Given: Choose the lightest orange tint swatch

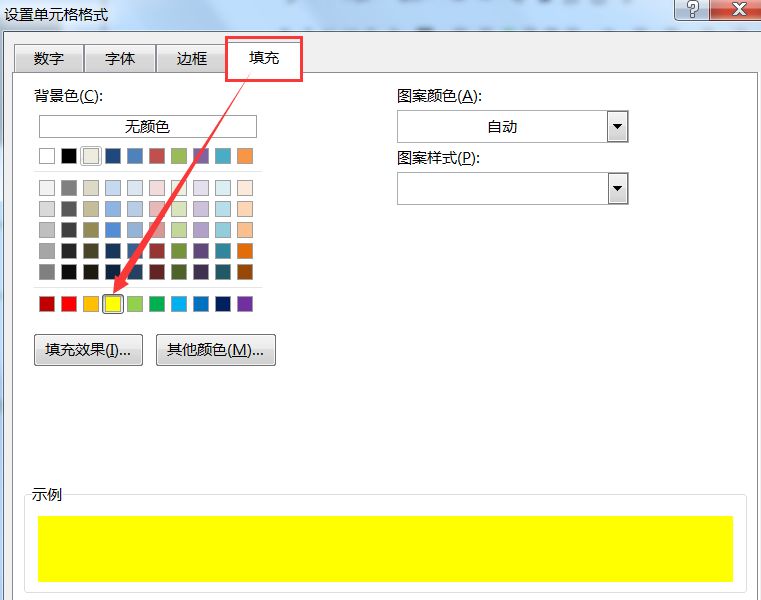Looking at the screenshot, I should [245, 188].
